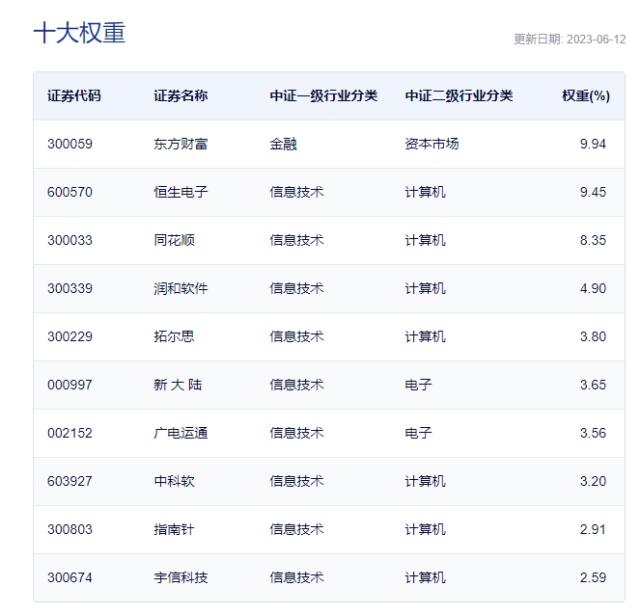
Task: Select stock name 中科软
Action: [x=174, y=481]
